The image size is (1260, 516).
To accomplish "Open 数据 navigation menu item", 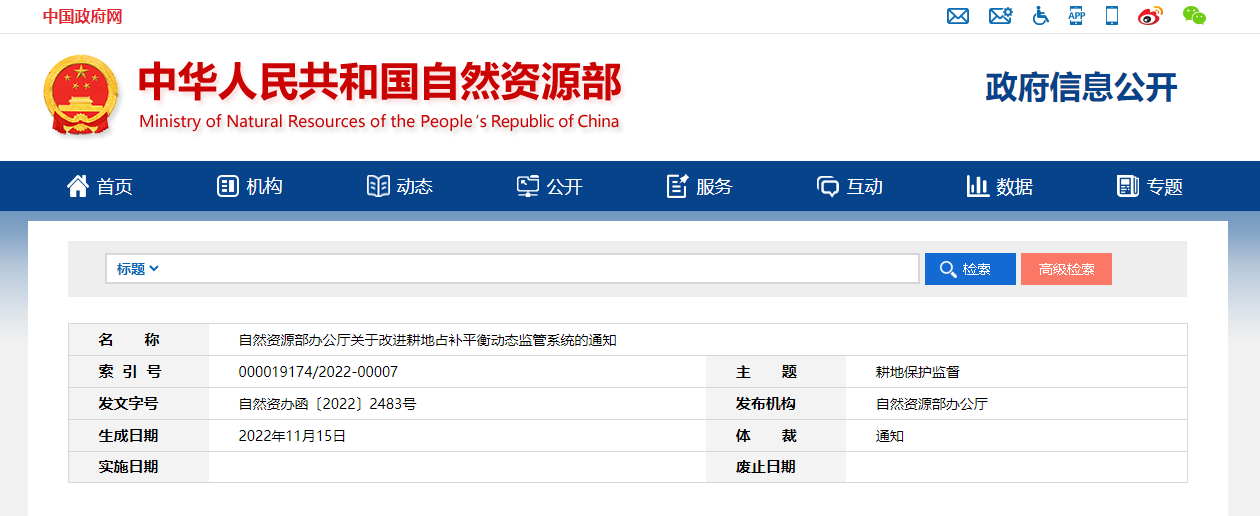I will coord(1014,187).
